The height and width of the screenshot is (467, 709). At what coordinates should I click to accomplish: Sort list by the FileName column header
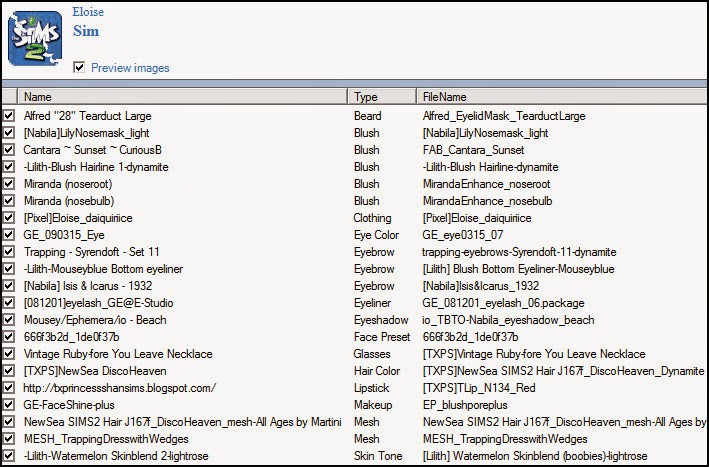point(562,97)
